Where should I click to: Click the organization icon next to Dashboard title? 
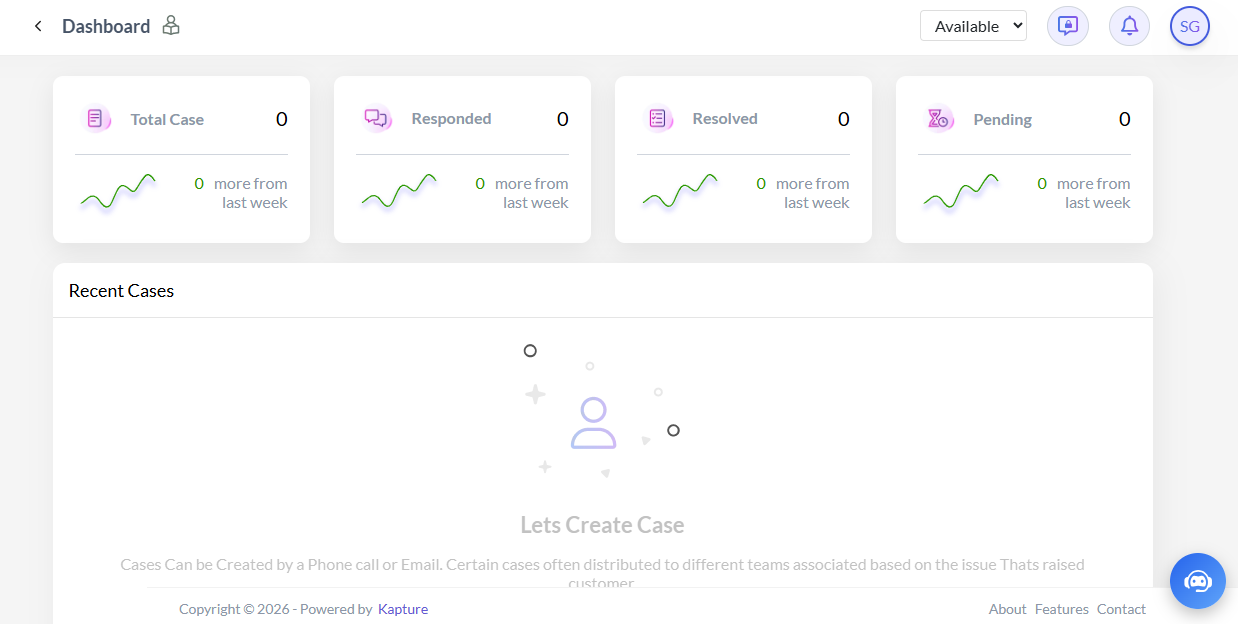pyautogui.click(x=171, y=26)
